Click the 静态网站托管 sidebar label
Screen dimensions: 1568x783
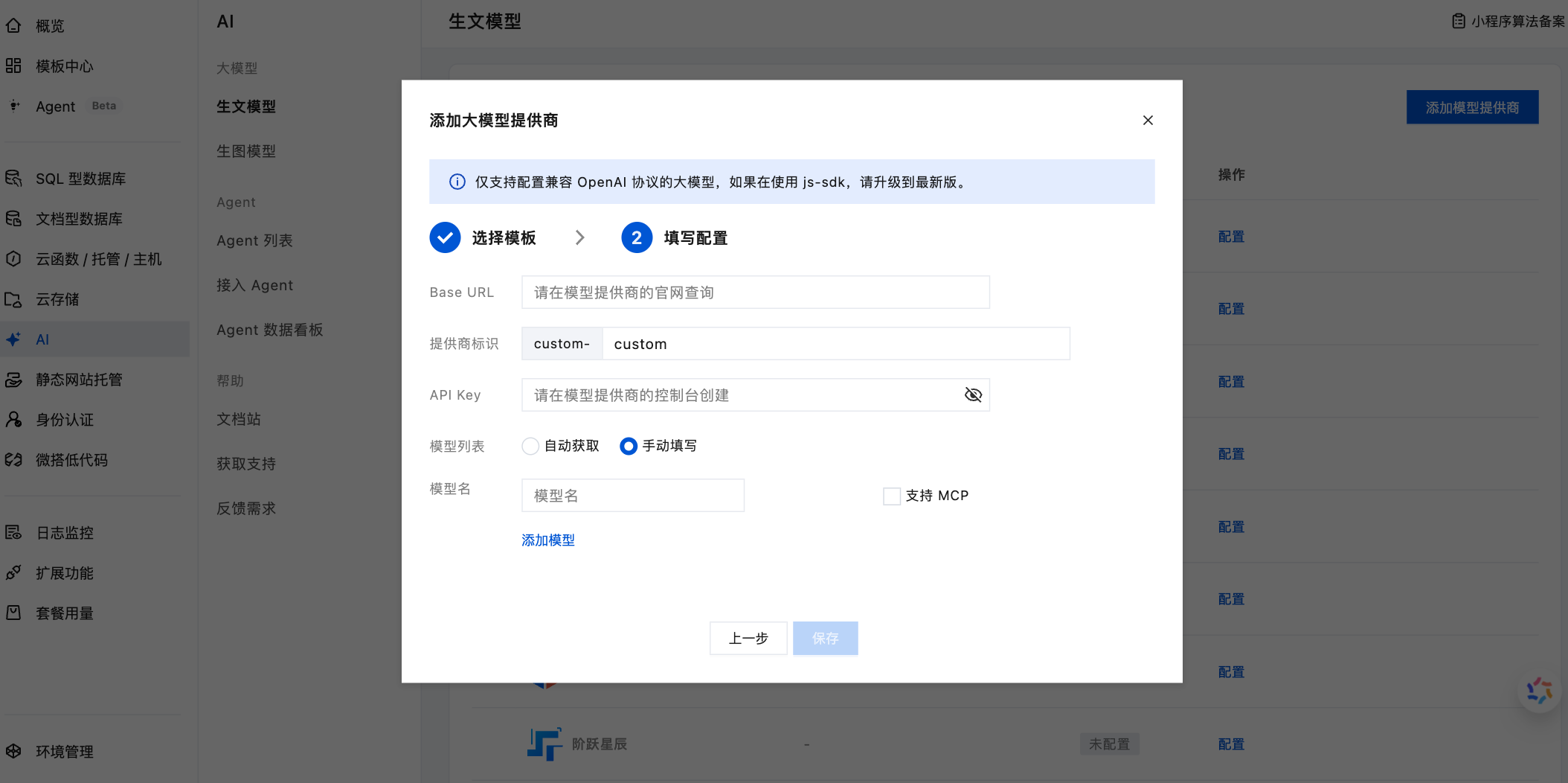pyautogui.click(x=79, y=380)
